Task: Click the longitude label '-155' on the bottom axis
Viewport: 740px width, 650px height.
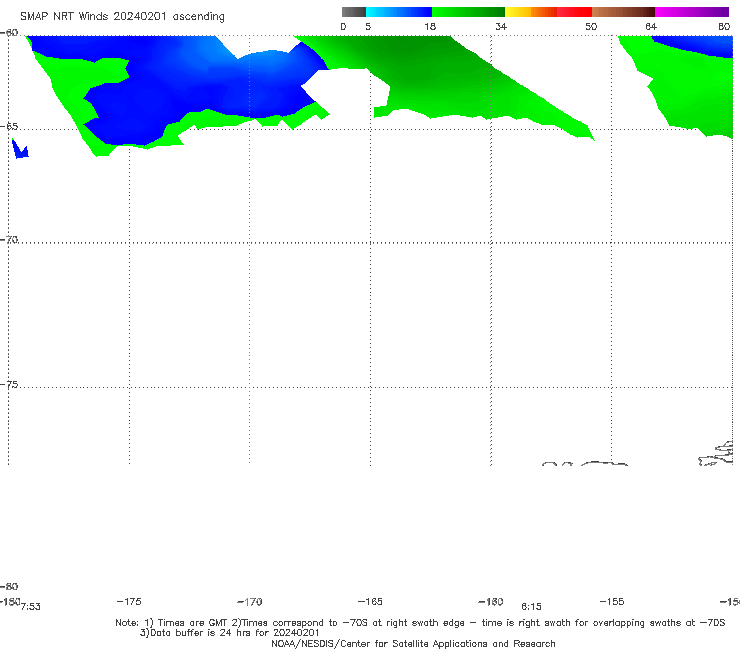Action: [612, 601]
